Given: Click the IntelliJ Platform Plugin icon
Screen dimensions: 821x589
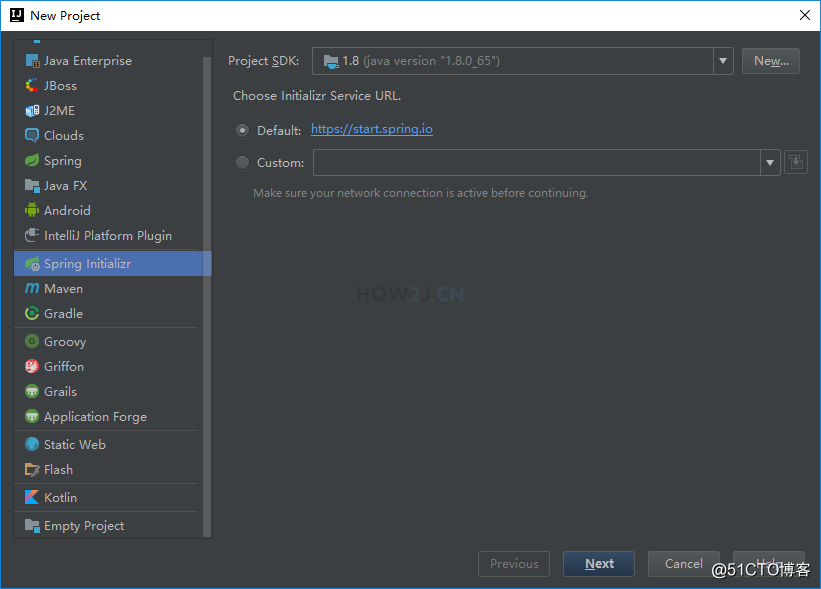Looking at the screenshot, I should (32, 235).
